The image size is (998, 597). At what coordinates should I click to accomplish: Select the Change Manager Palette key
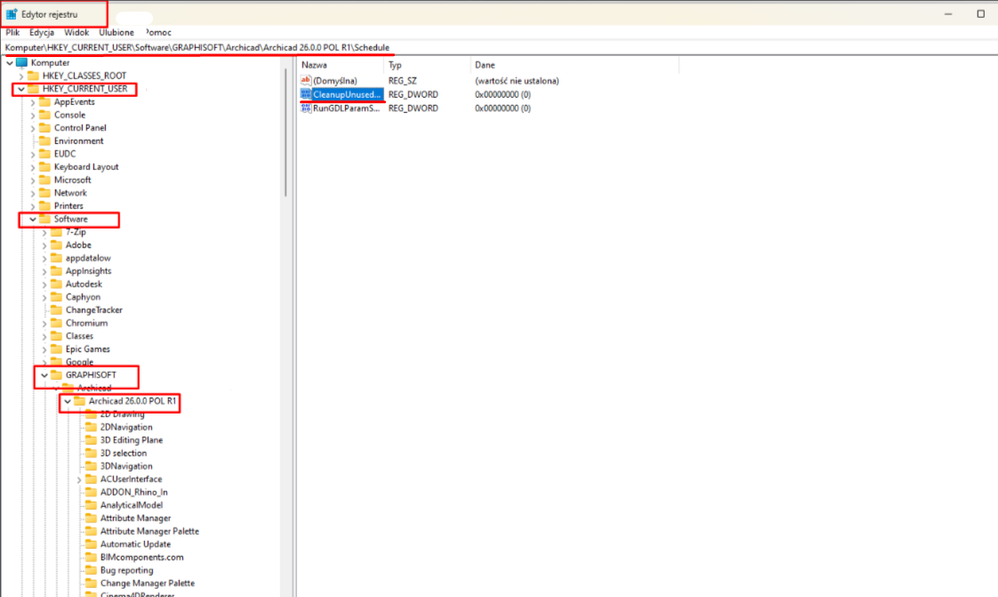[x=148, y=584]
